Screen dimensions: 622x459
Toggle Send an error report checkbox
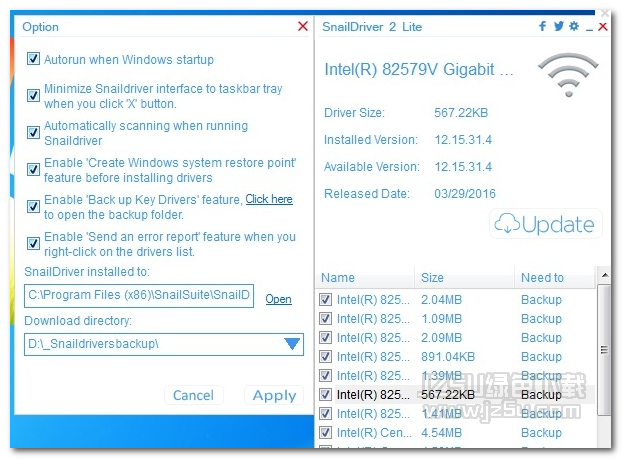click(x=33, y=243)
